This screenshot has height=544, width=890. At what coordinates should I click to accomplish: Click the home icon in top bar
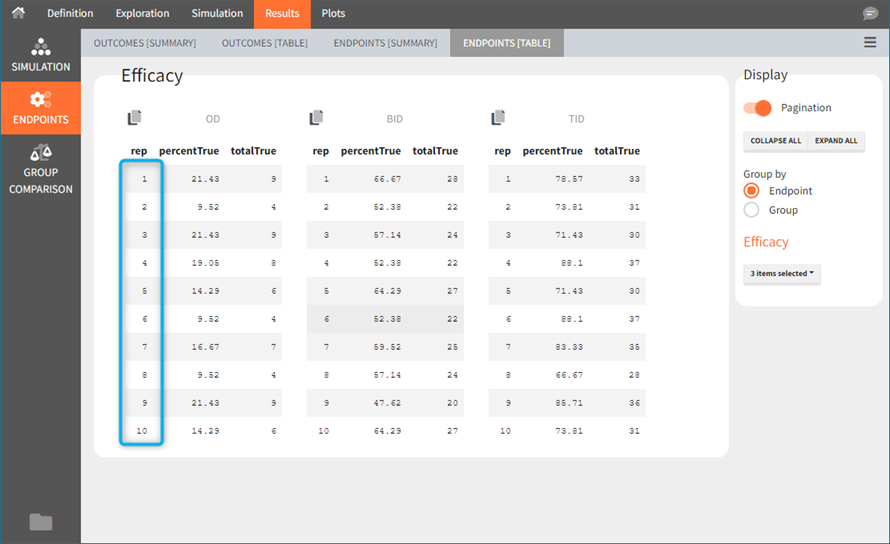(18, 13)
